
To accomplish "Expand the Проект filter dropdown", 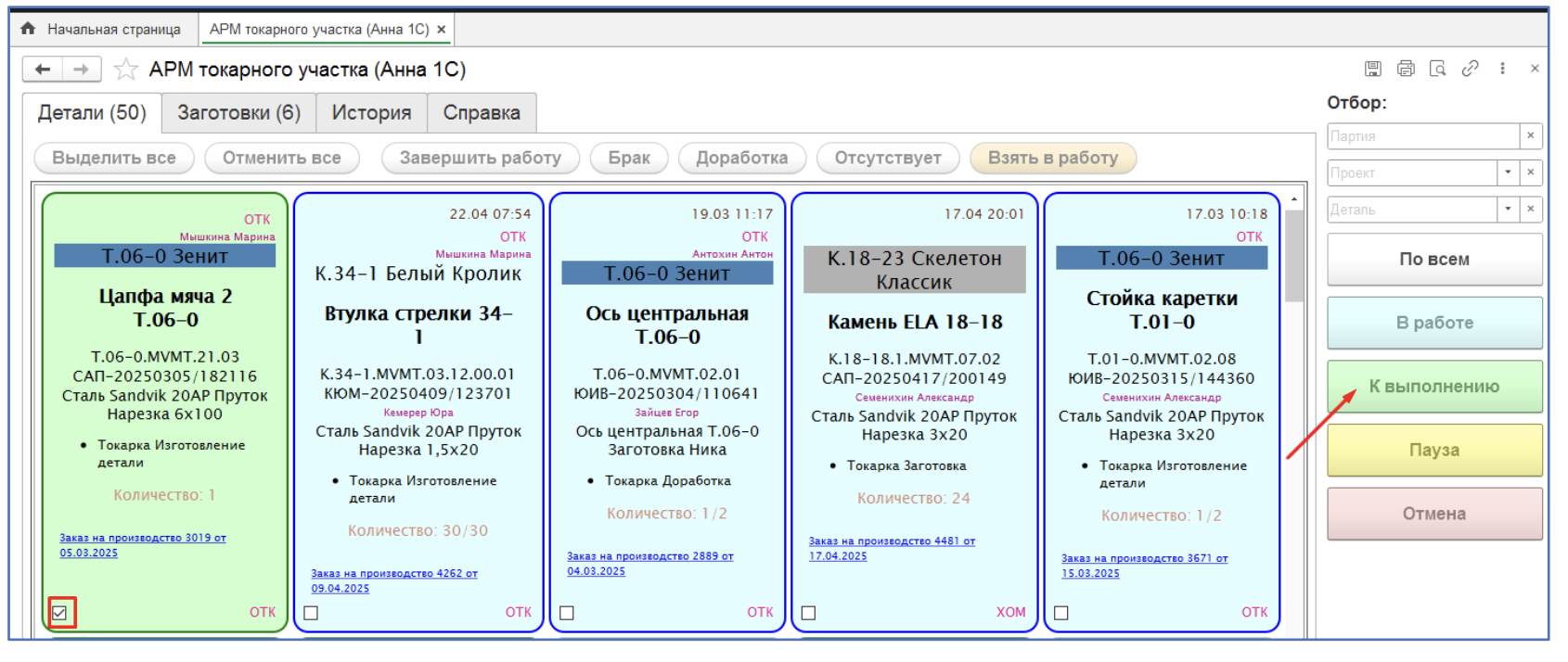I will coord(1509,172).
